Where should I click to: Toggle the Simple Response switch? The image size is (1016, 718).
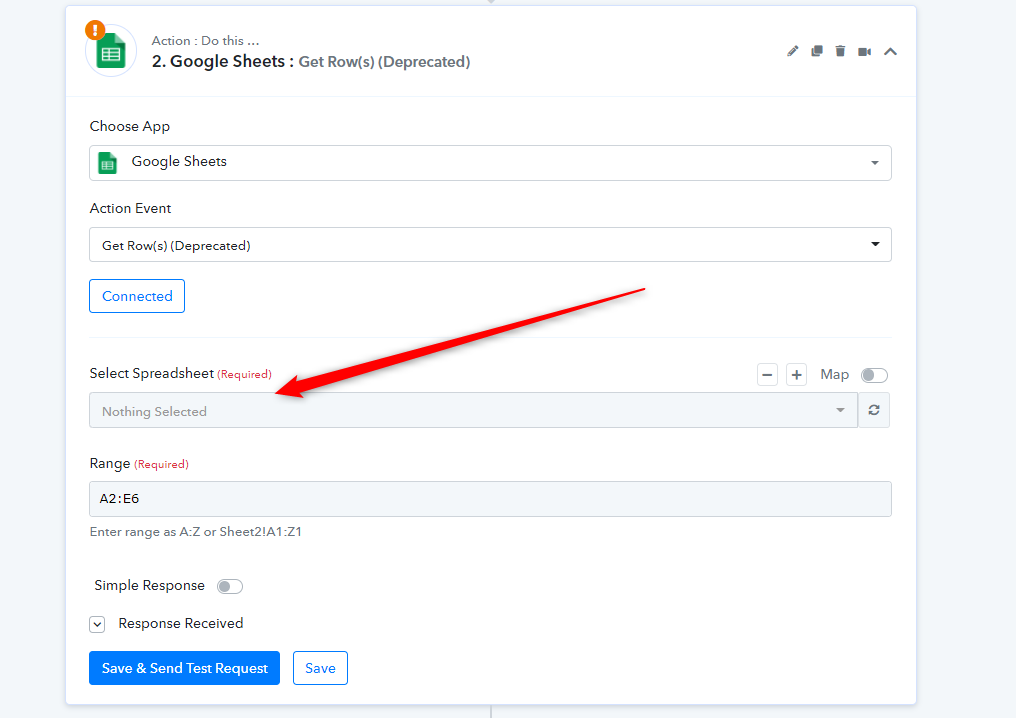(x=229, y=586)
